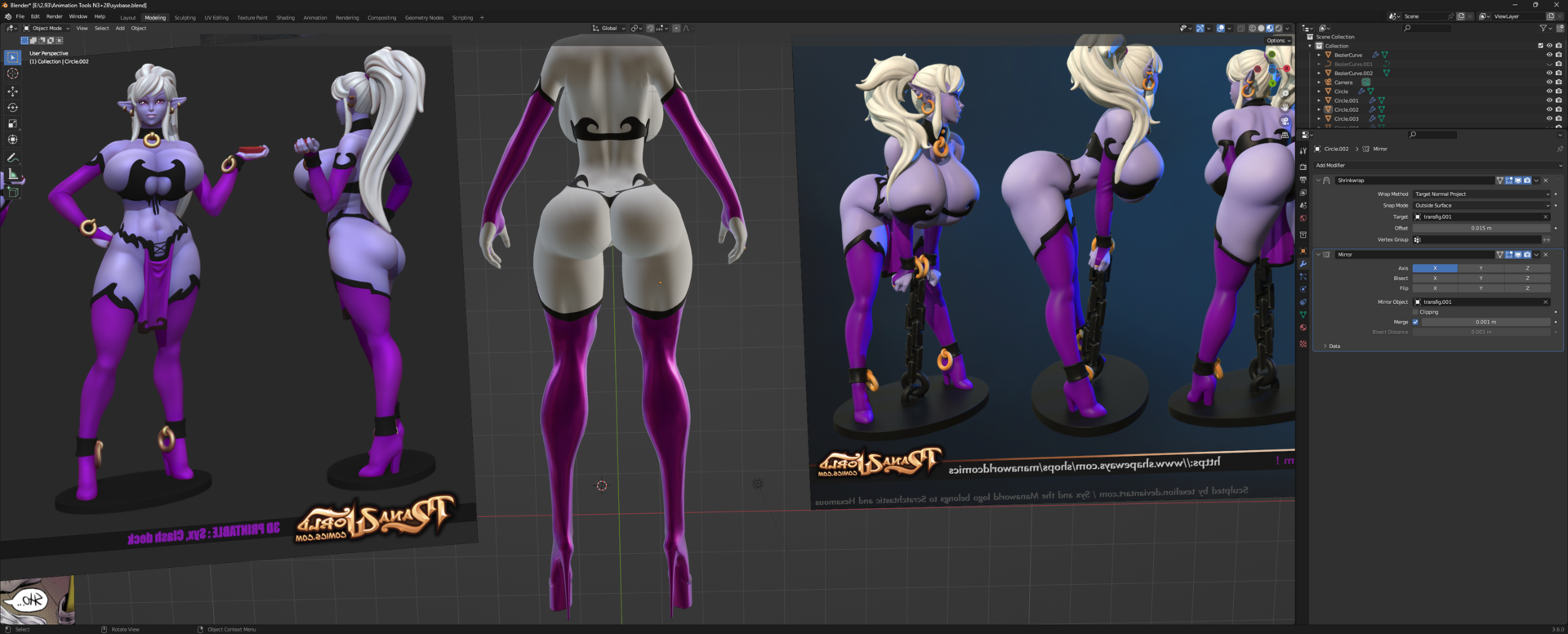Switch to the Sculpting workspace tab
1568x634 pixels.
coord(185,17)
